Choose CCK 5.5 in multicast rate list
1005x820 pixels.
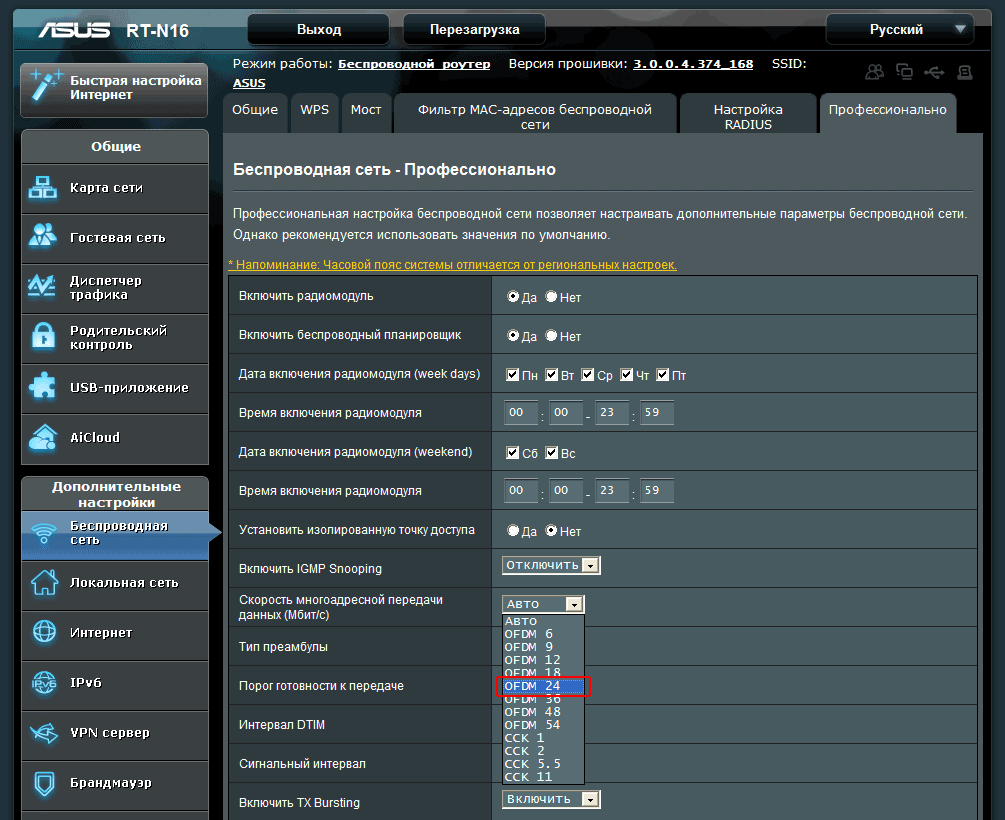point(544,764)
